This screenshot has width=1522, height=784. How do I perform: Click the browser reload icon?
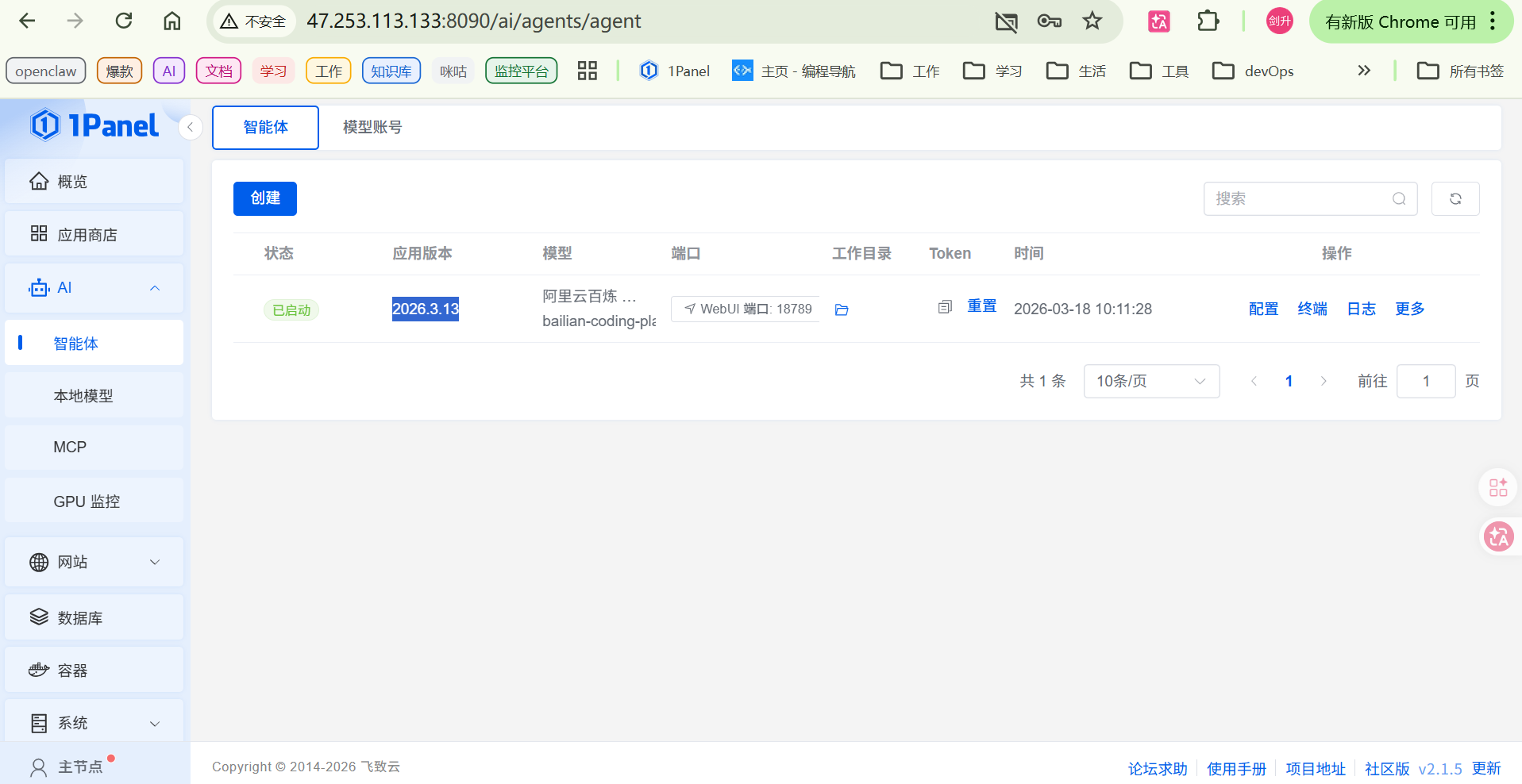pos(124,21)
